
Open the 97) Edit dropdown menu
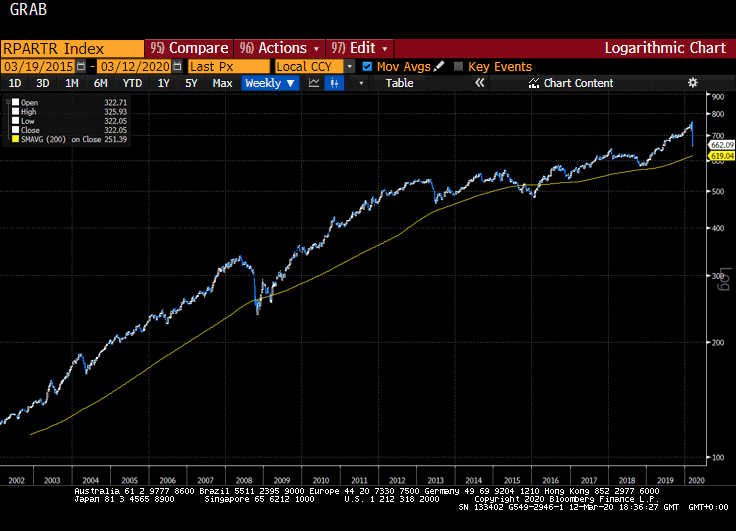[360, 48]
